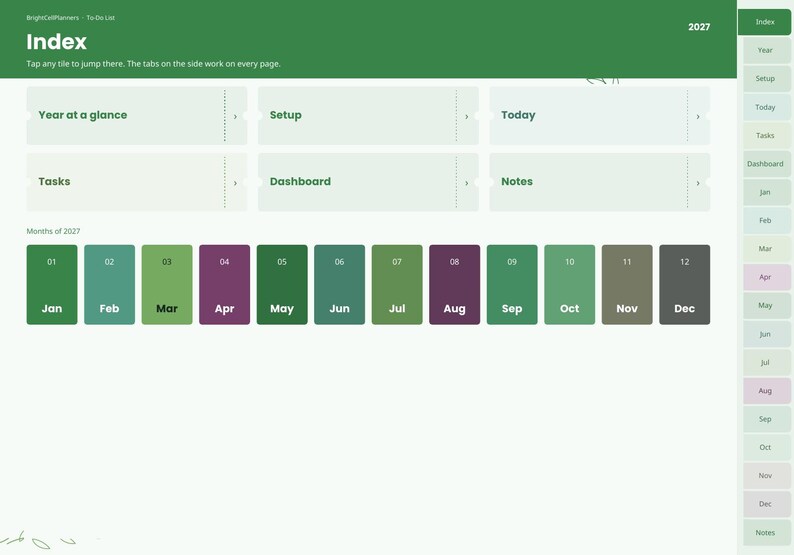Jump to the 01 Jan month tile
The height and width of the screenshot is (555, 794).
52,285
